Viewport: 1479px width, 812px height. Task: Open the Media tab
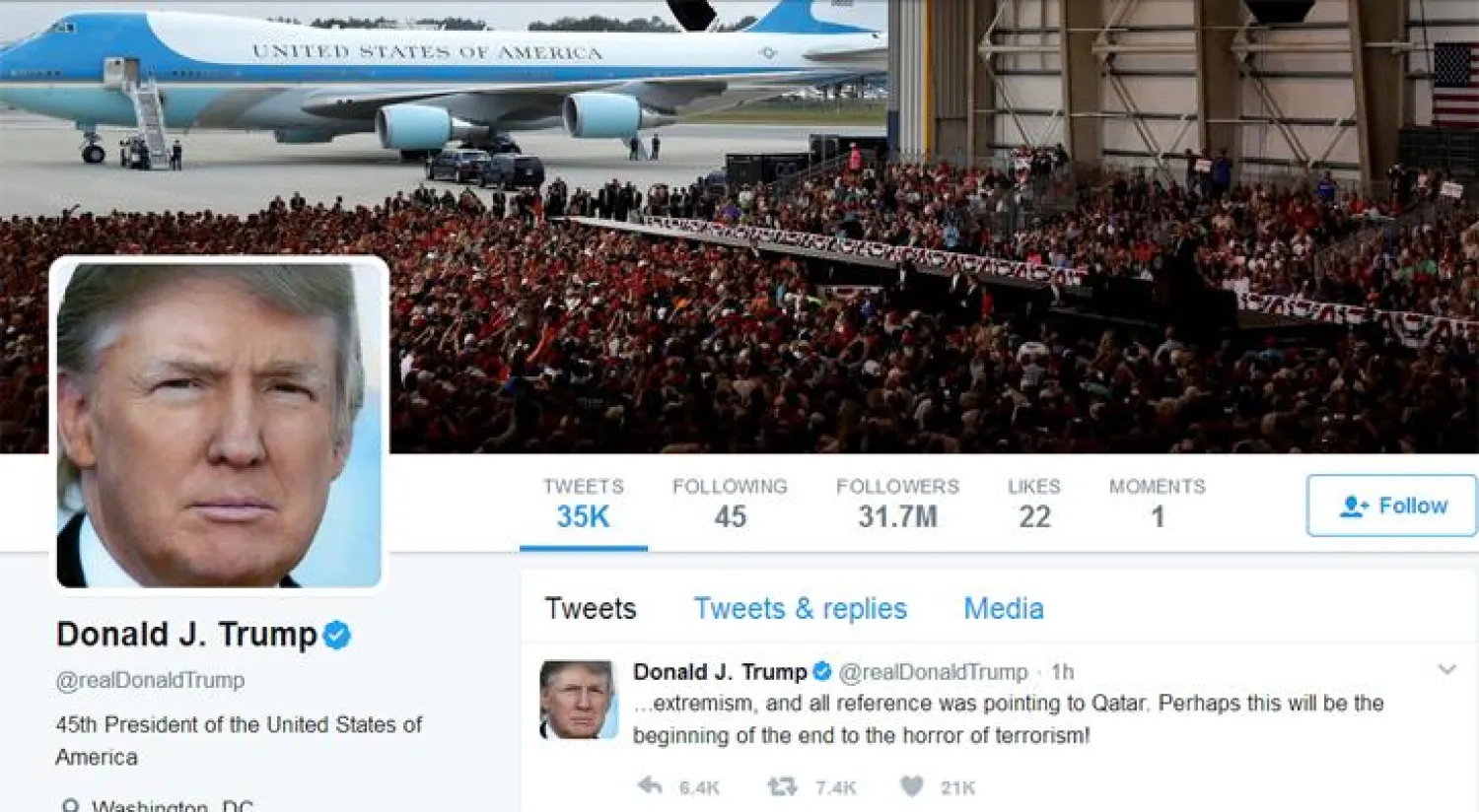(1003, 609)
